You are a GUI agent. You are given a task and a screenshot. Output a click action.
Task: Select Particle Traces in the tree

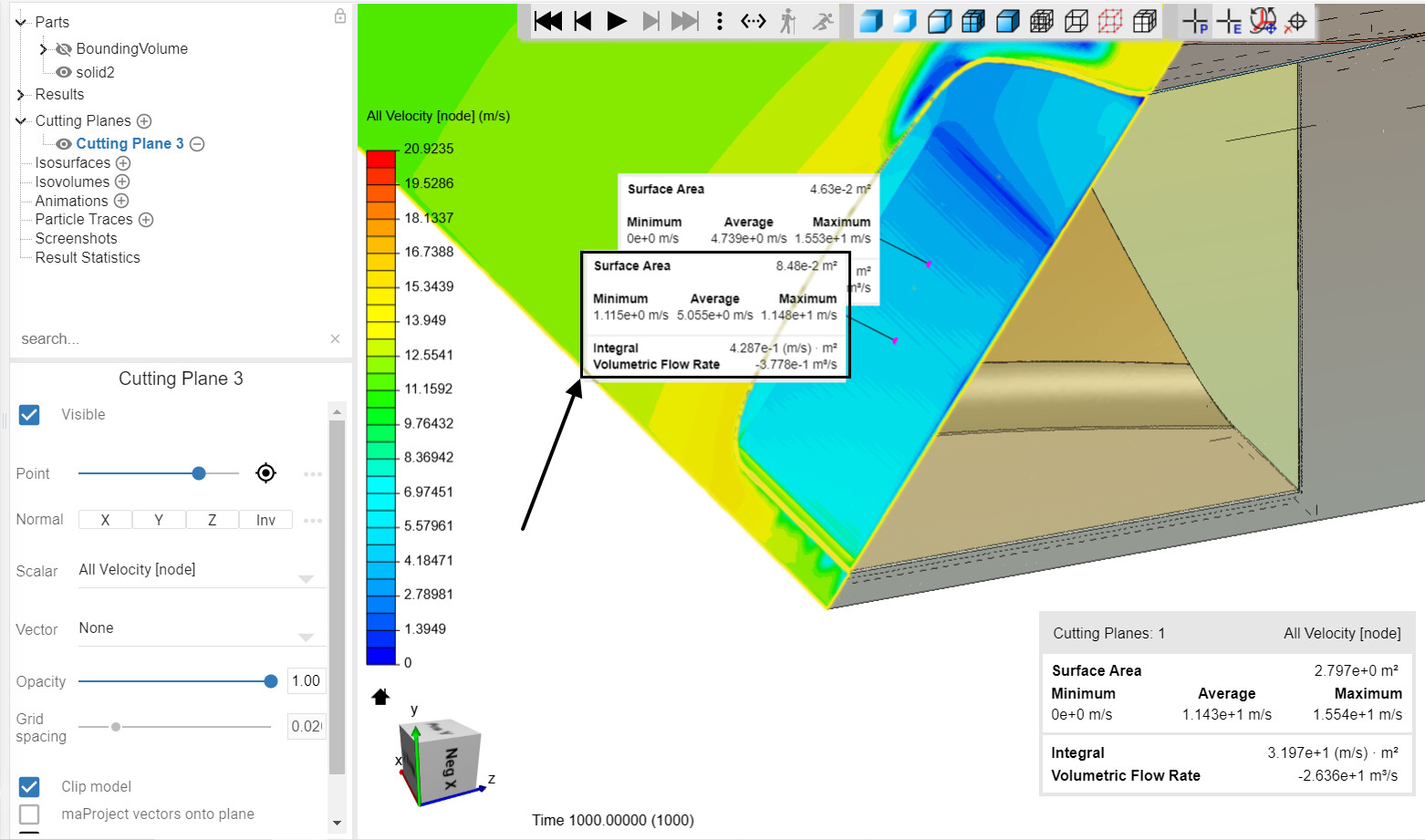84,220
